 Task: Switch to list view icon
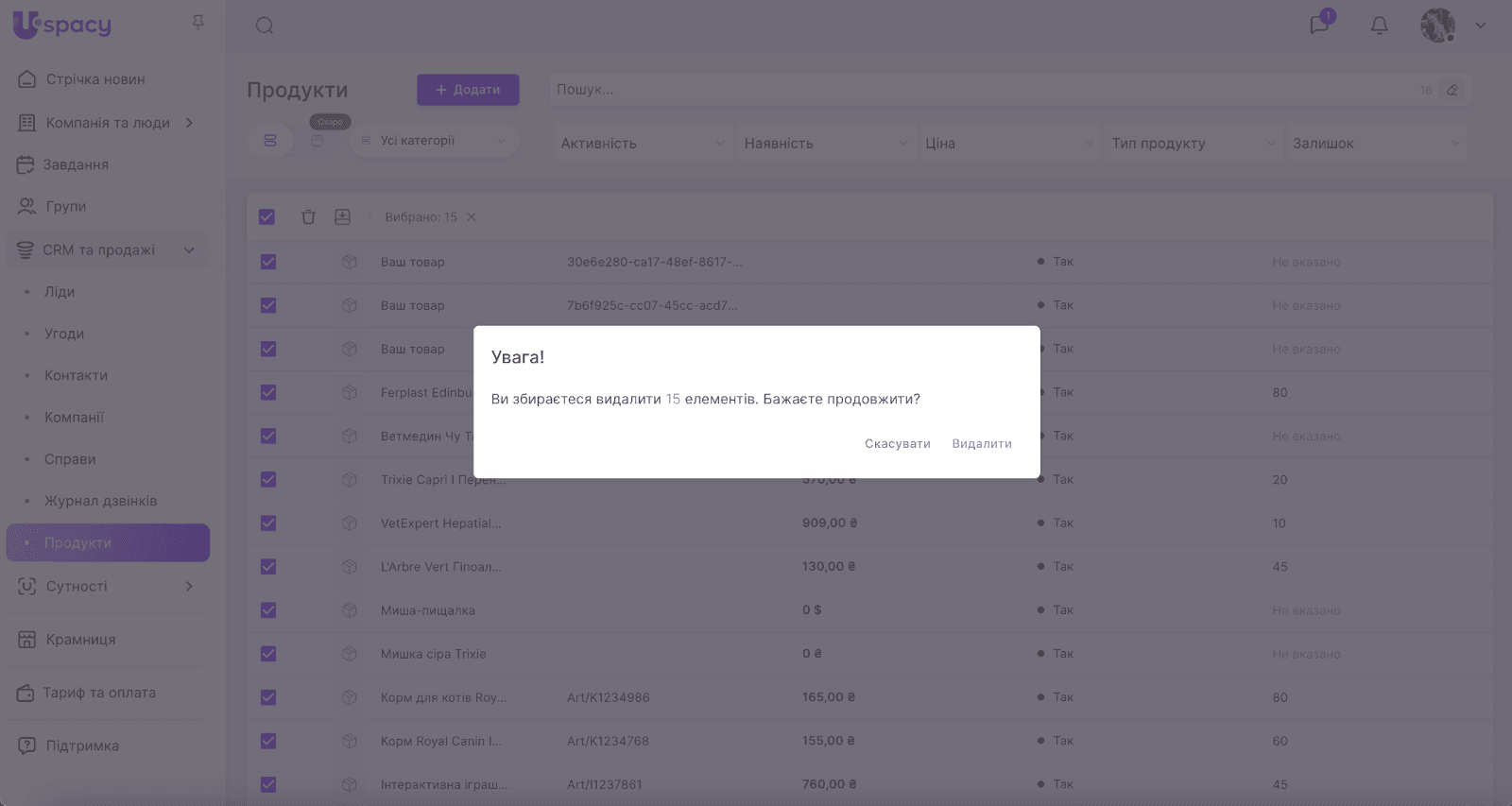270,141
